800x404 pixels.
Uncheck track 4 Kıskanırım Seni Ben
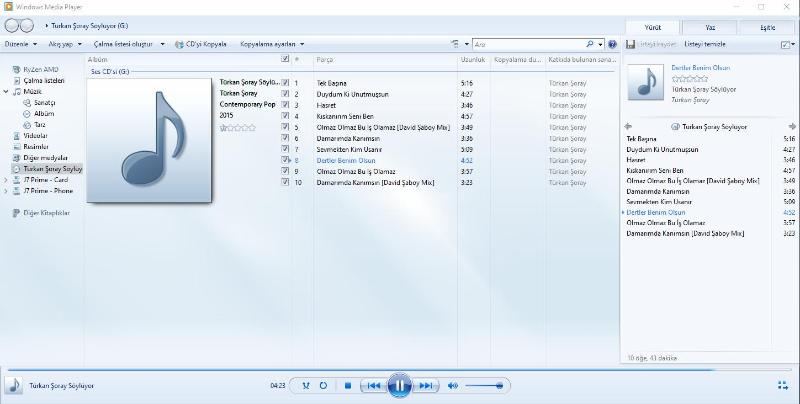[285, 116]
